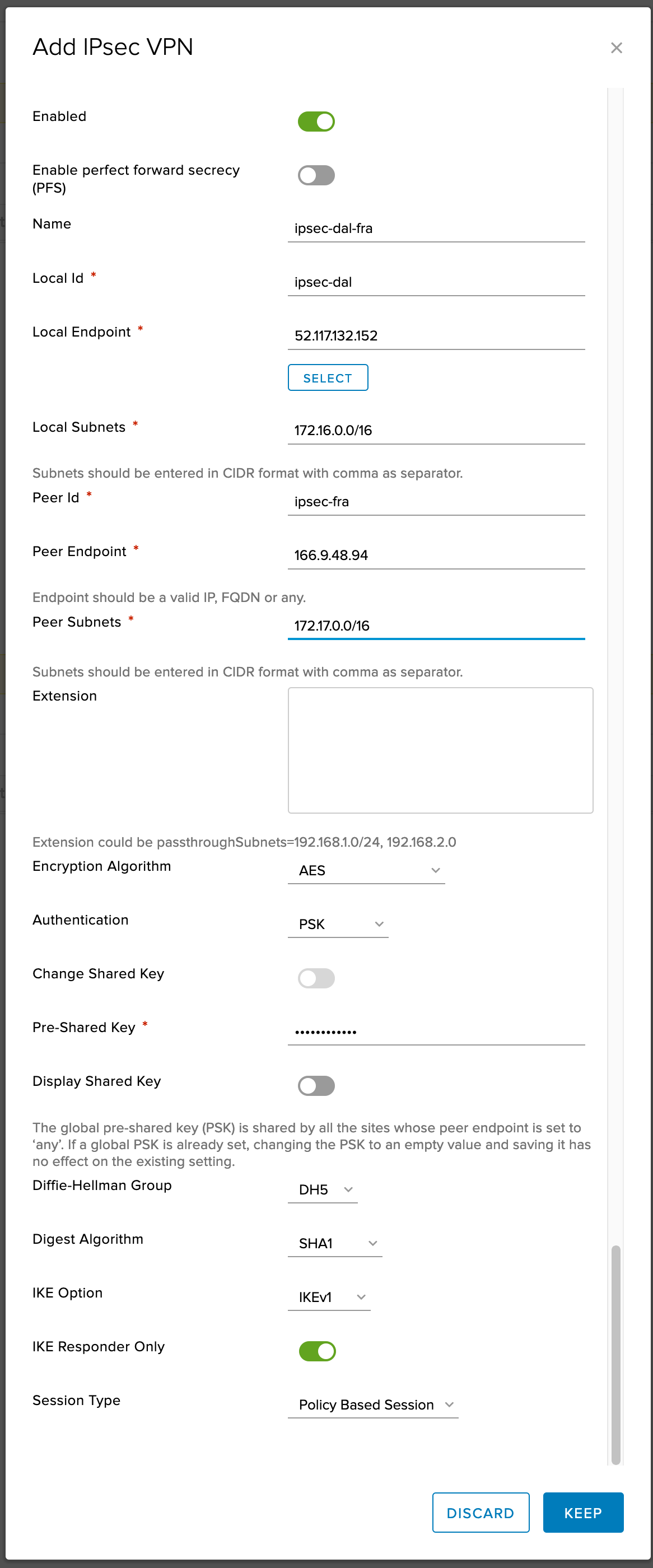The image size is (653, 1568).
Task: Turn on Display Shared Key
Action: coord(316,1085)
